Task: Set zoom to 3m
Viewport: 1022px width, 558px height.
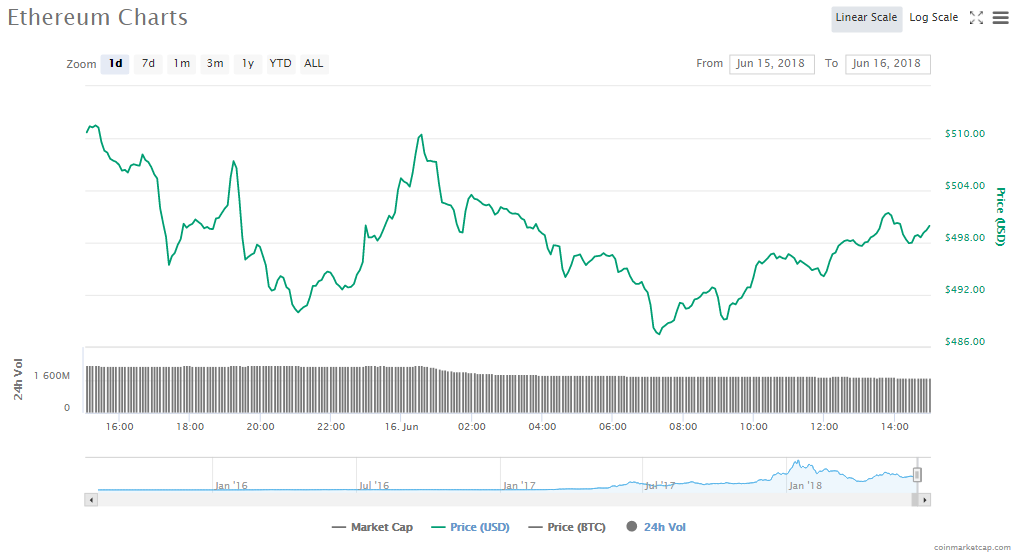Action: click(215, 64)
